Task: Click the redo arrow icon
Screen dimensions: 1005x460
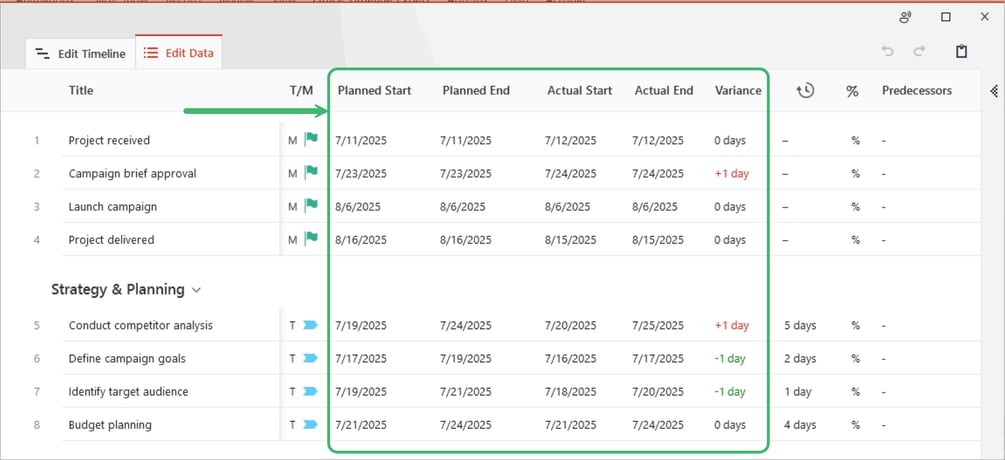Action: pos(919,51)
